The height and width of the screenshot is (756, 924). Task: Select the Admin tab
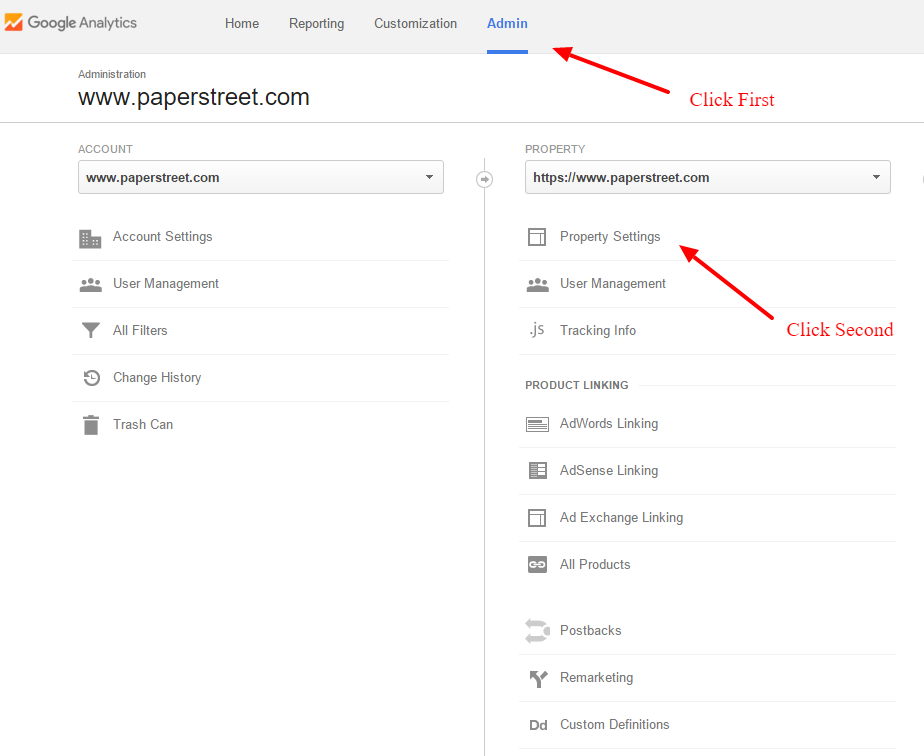pos(507,24)
